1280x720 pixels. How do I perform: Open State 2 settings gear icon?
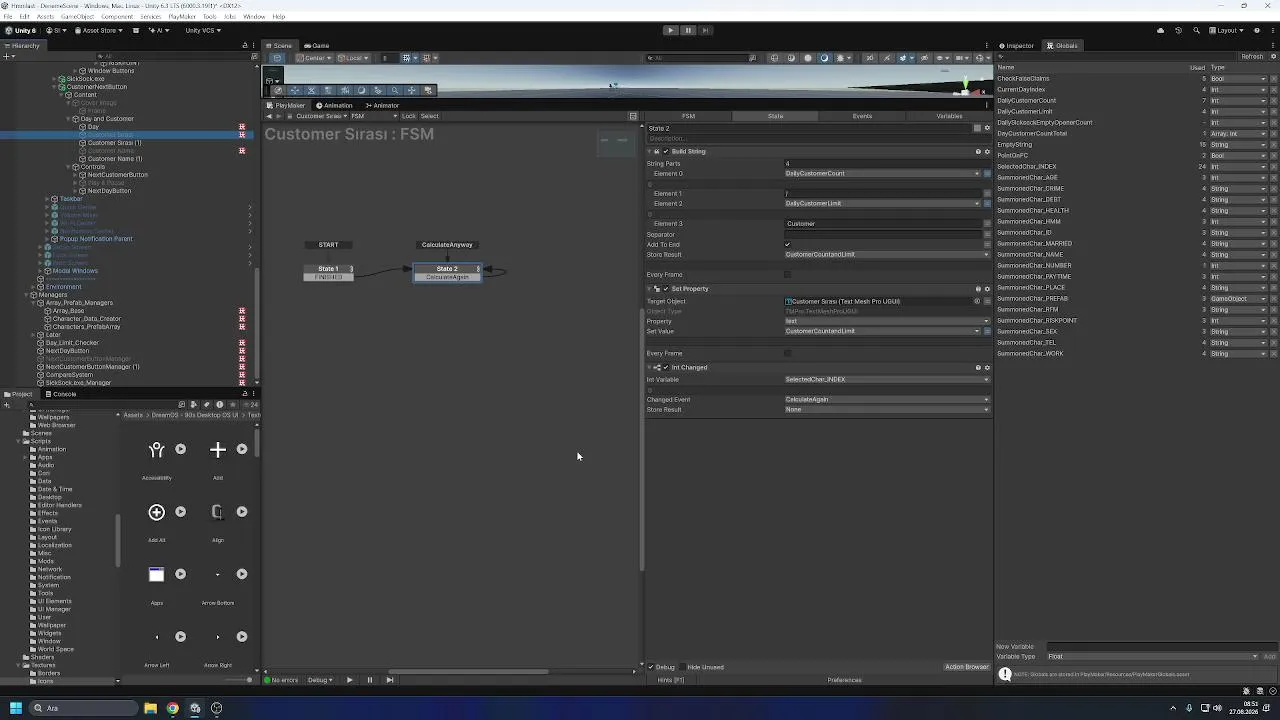coord(987,128)
